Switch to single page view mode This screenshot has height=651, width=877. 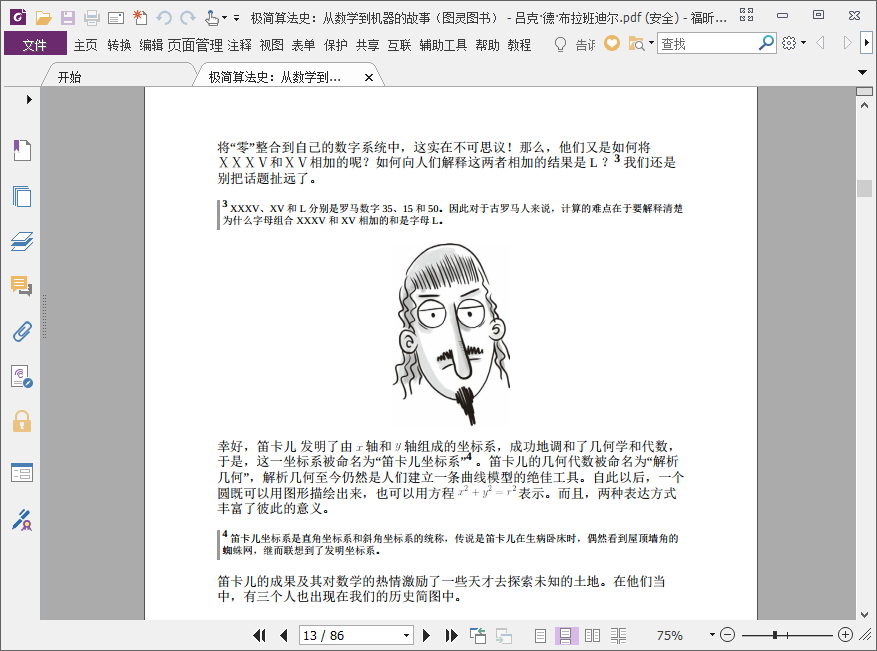point(540,635)
